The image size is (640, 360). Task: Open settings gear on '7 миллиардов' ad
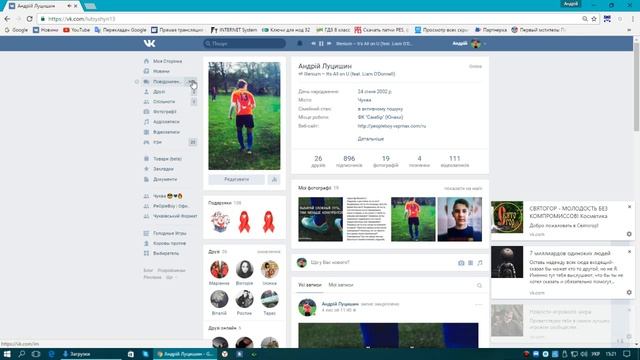[x=629, y=292]
